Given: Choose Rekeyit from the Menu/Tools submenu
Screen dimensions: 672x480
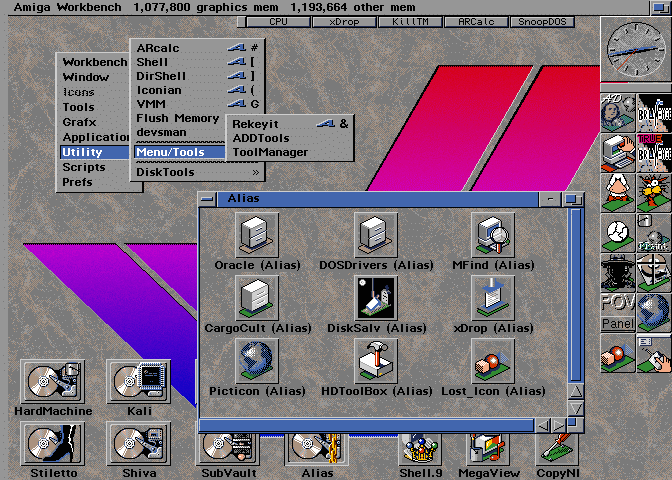Looking at the screenshot, I should pyautogui.click(x=290, y=124).
